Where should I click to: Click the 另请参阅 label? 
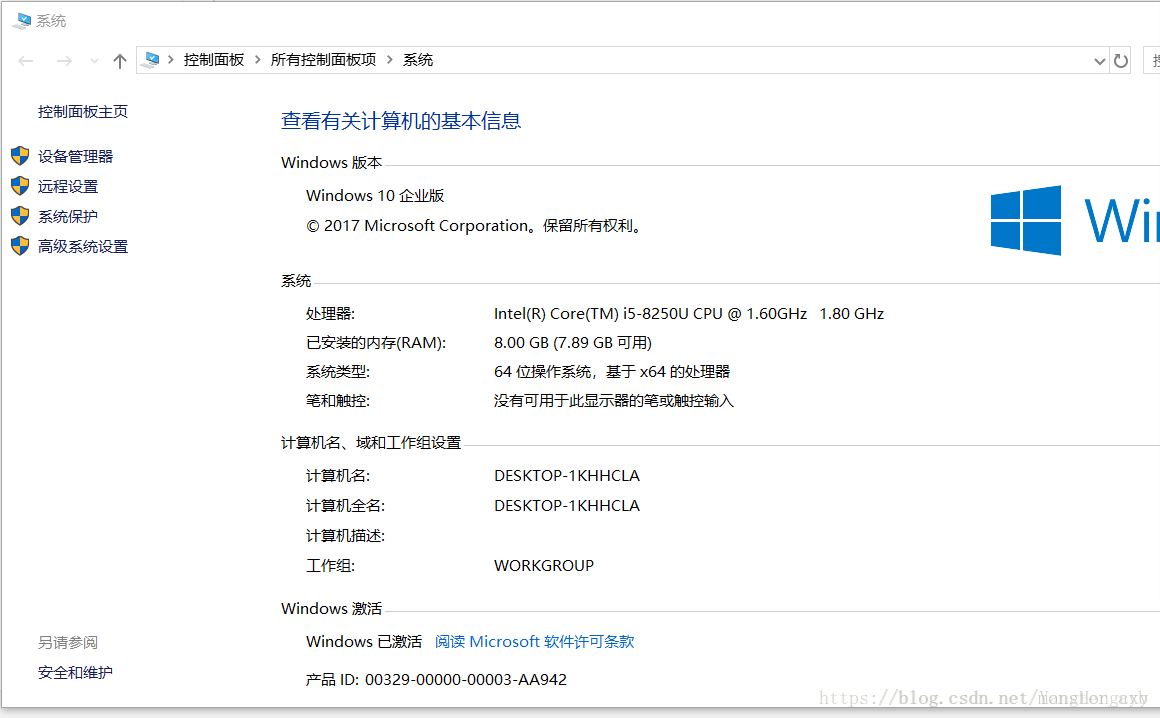point(68,643)
